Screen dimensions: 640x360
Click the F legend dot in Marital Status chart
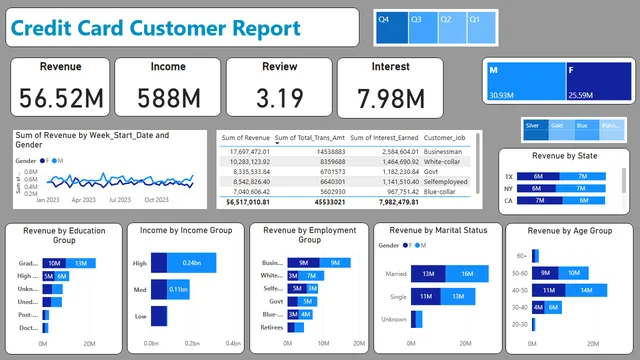(405, 245)
